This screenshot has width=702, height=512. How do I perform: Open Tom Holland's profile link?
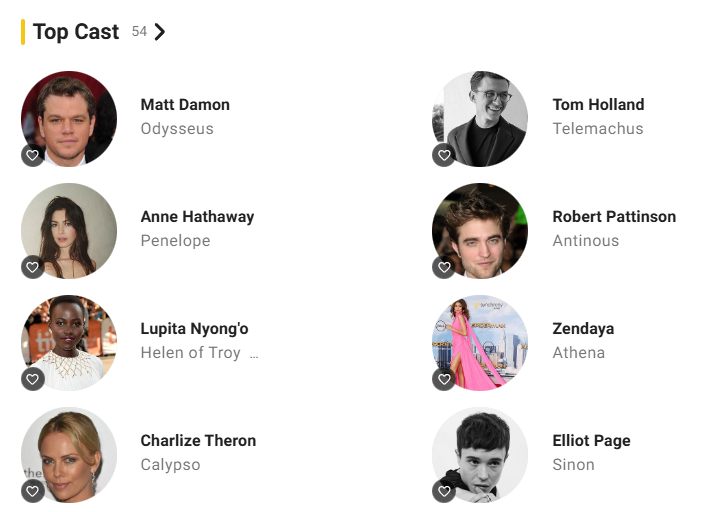[x=598, y=105]
